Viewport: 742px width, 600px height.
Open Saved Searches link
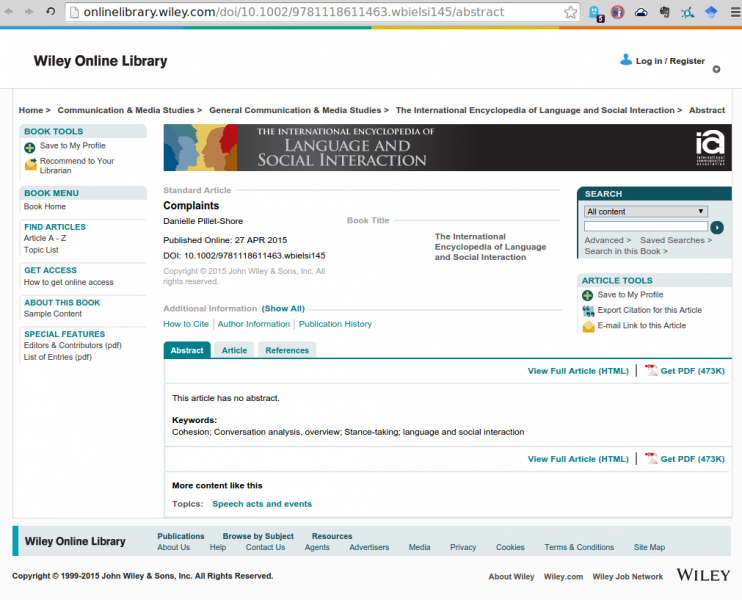coord(676,240)
